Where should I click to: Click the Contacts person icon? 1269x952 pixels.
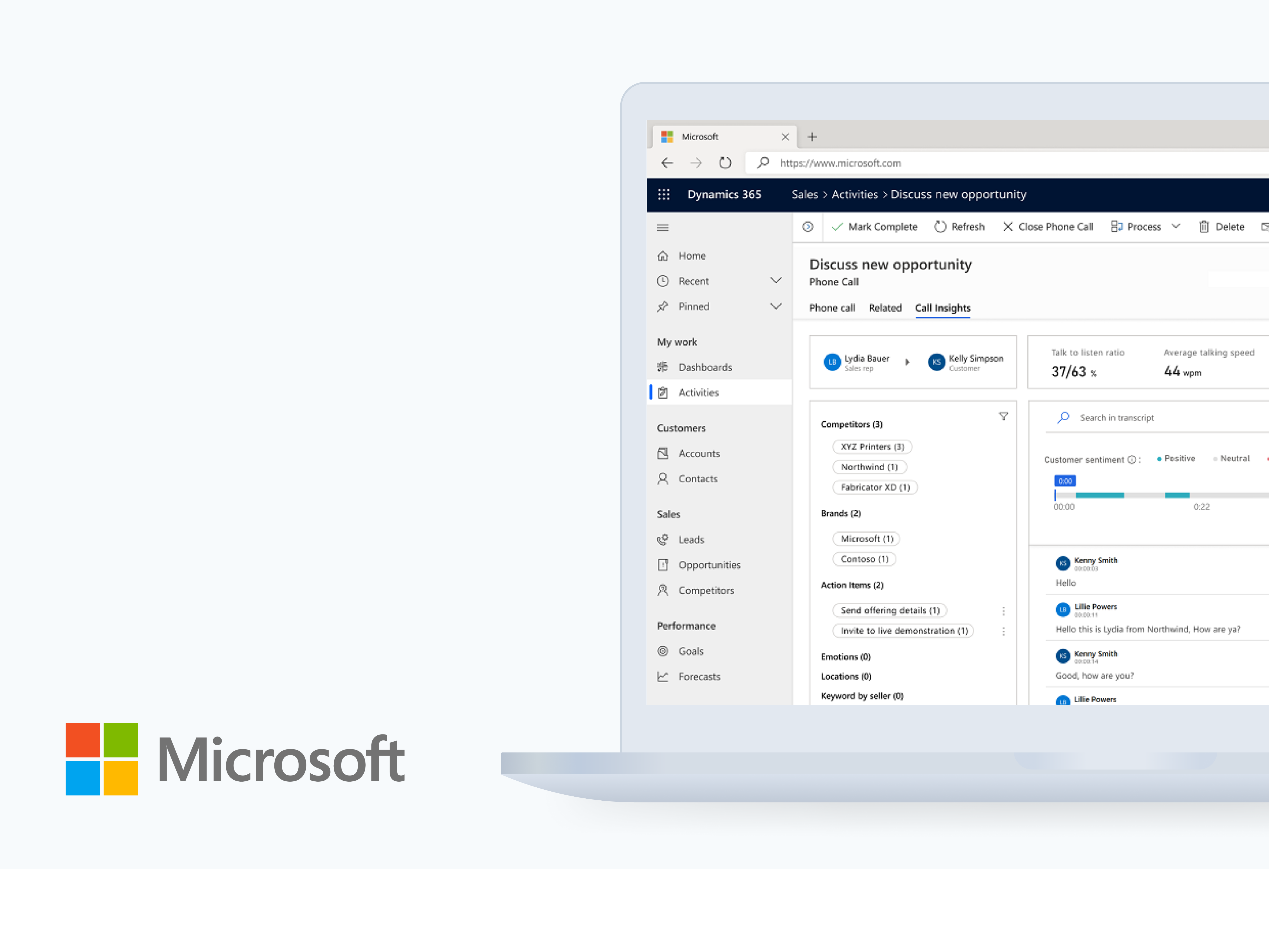(x=663, y=479)
